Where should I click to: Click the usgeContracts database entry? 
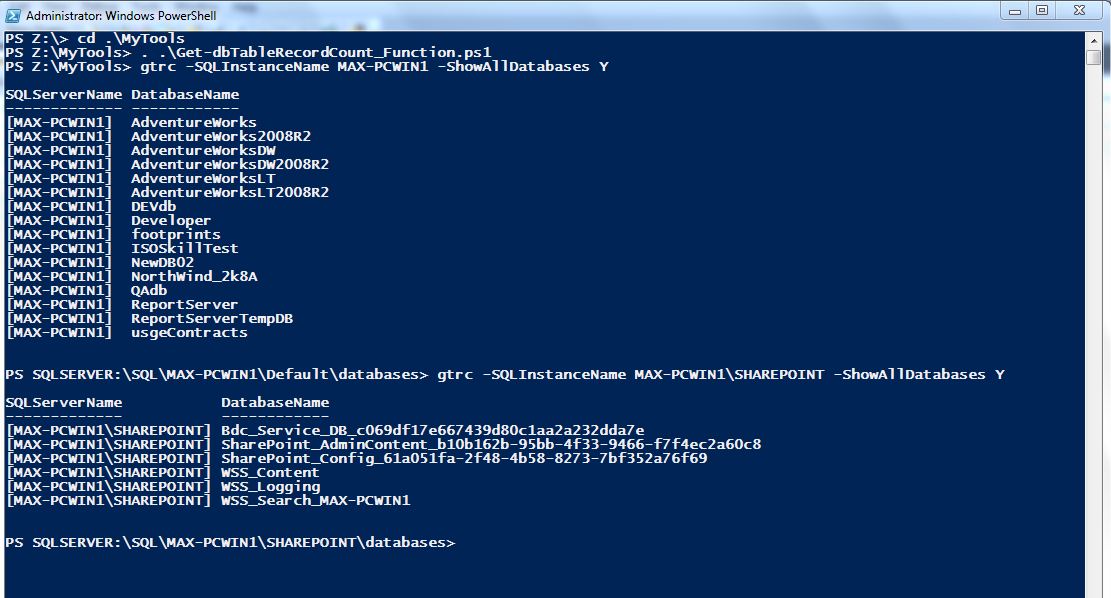click(189, 332)
